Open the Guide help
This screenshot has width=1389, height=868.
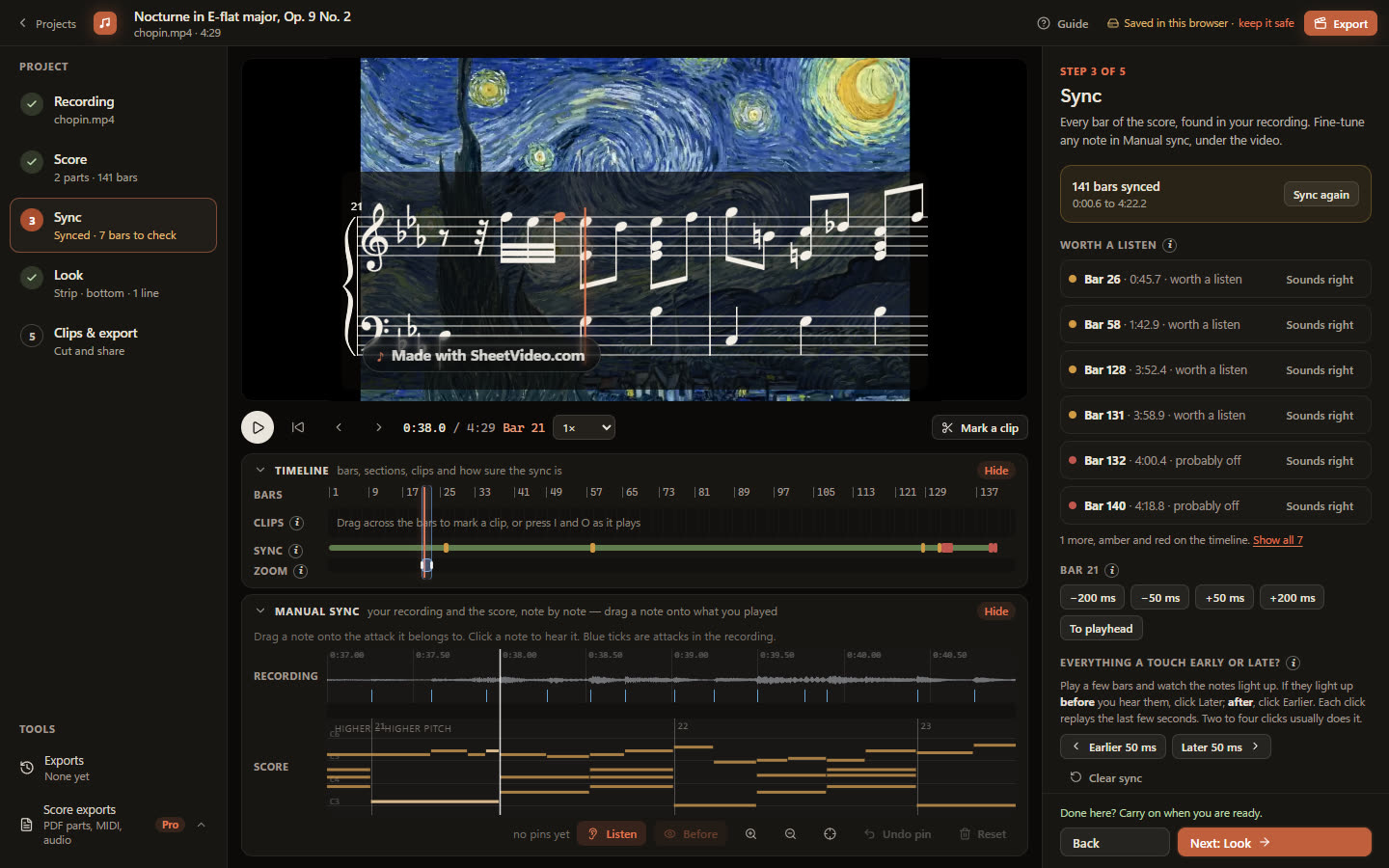pos(1063,23)
